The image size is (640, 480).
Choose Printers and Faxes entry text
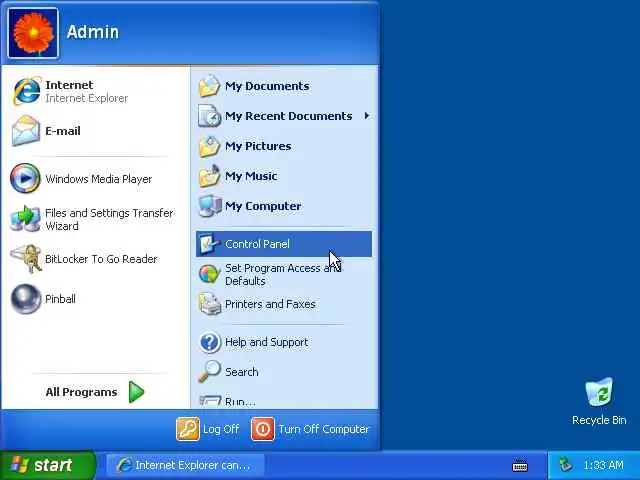pyautogui.click(x=270, y=304)
